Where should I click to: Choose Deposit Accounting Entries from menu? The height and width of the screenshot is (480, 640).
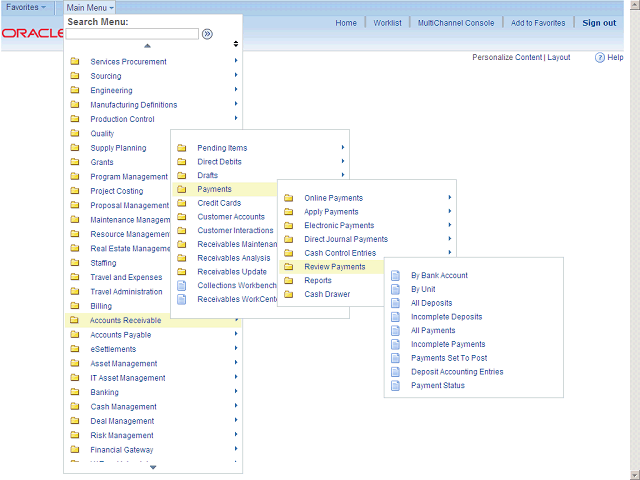coord(457,372)
